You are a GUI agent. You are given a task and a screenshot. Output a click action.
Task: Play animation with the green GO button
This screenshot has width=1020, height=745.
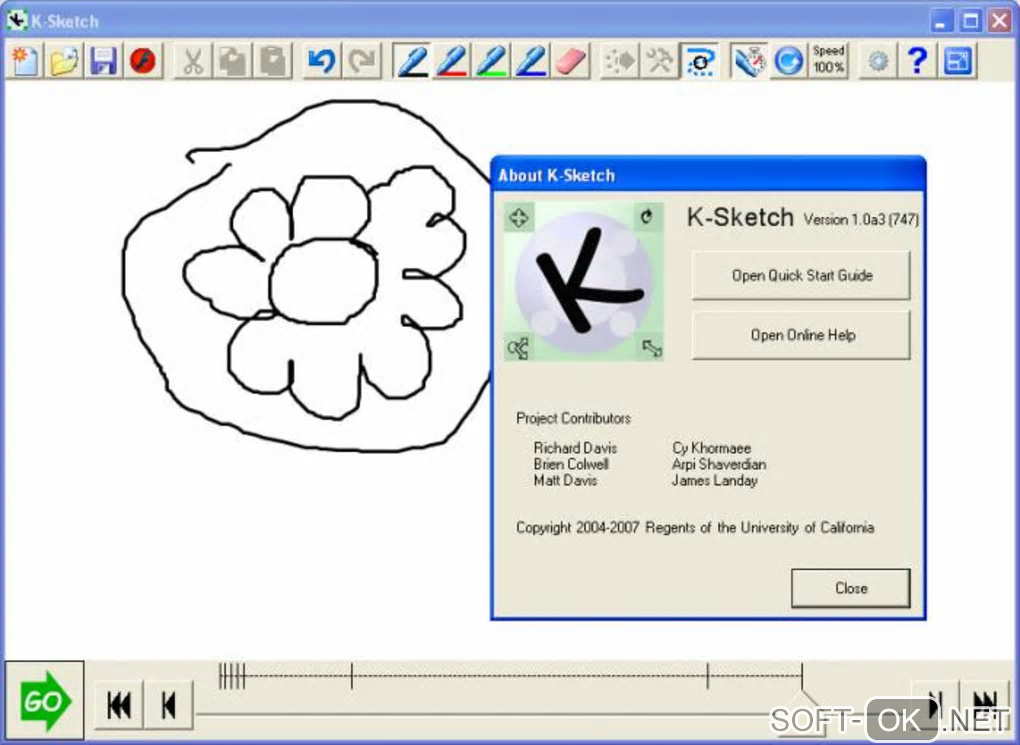[x=44, y=701]
